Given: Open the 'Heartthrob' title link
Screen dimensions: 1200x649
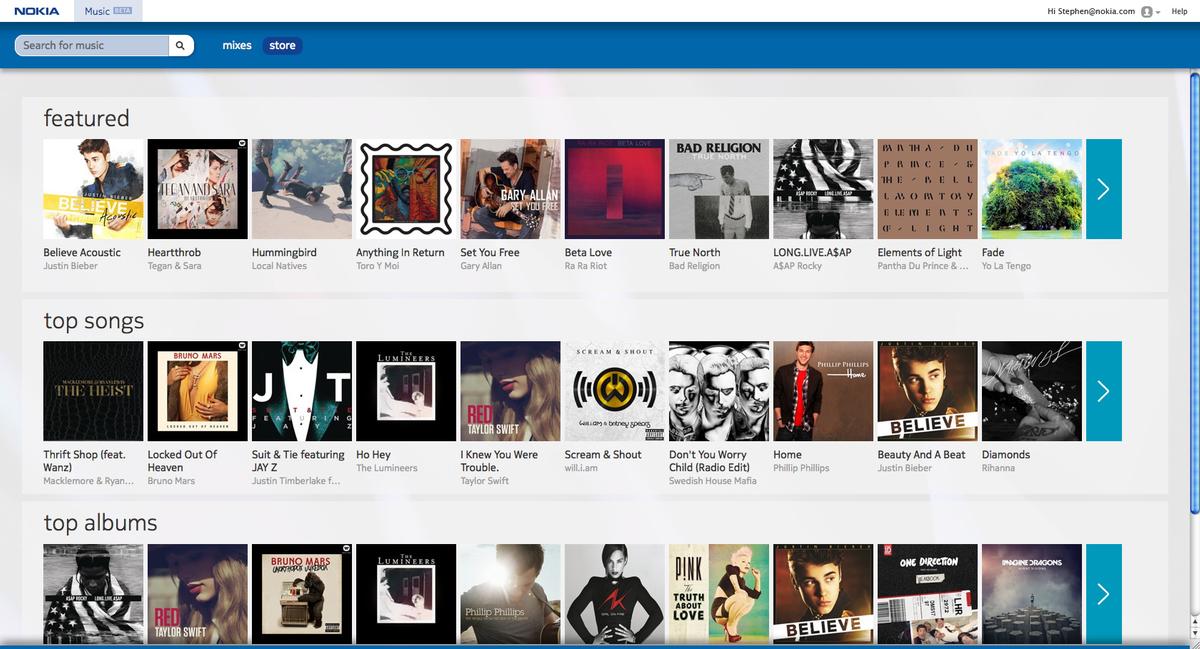Looking at the screenshot, I should (x=174, y=253).
